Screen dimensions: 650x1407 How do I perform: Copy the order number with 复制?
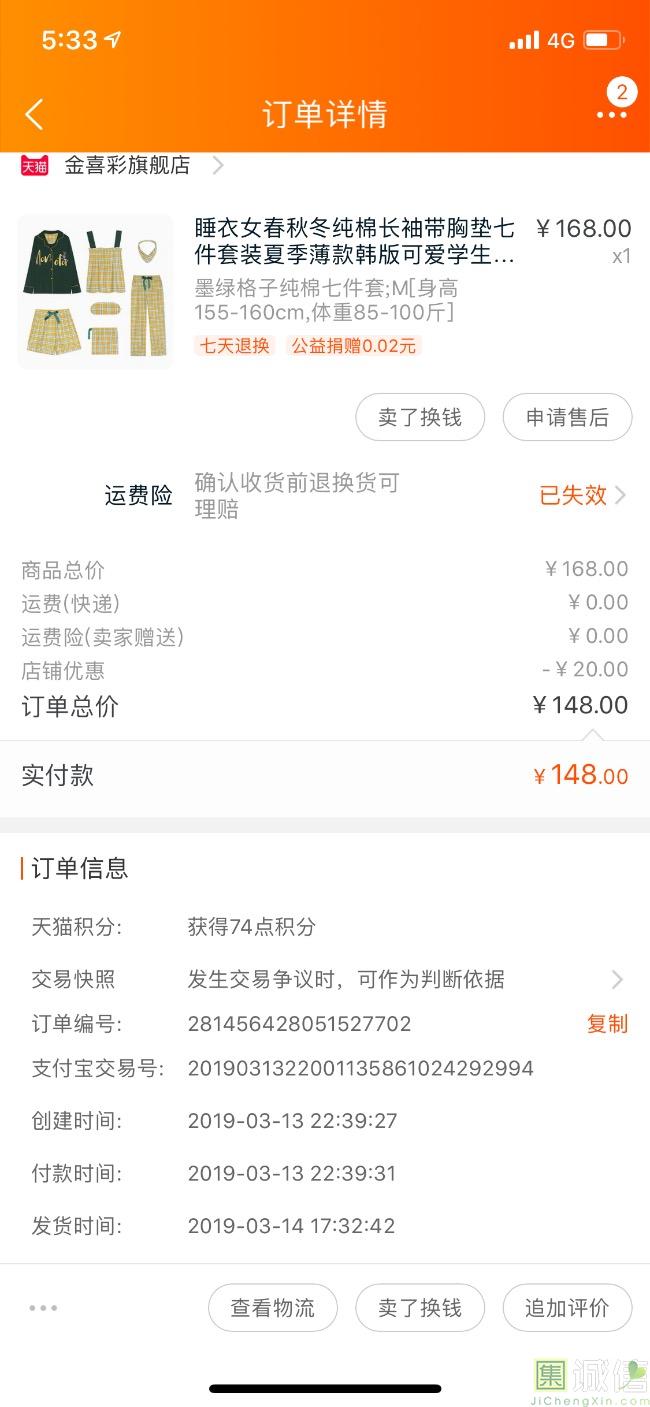(x=607, y=1024)
